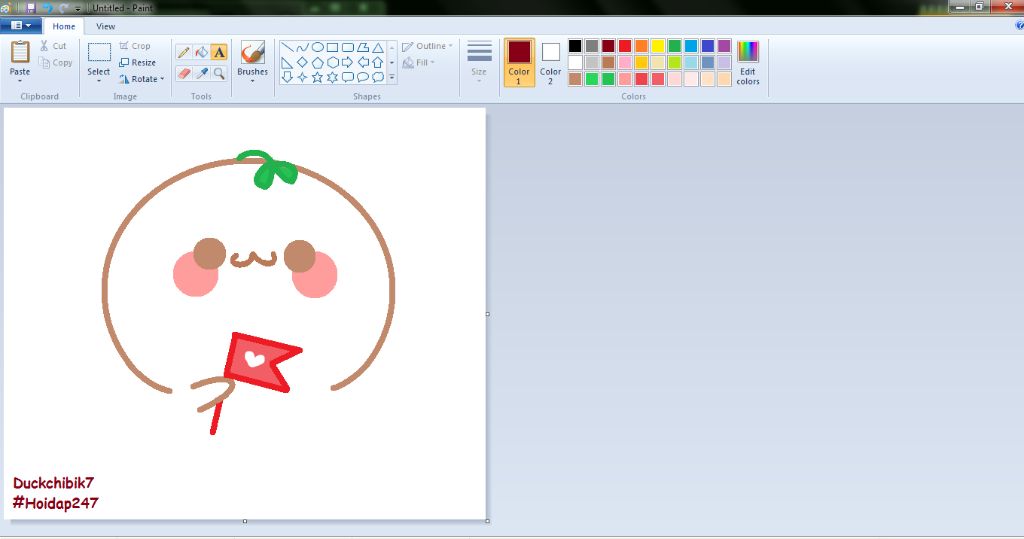Choose the Polygon shape
This screenshot has width=1024, height=539.
362,48
